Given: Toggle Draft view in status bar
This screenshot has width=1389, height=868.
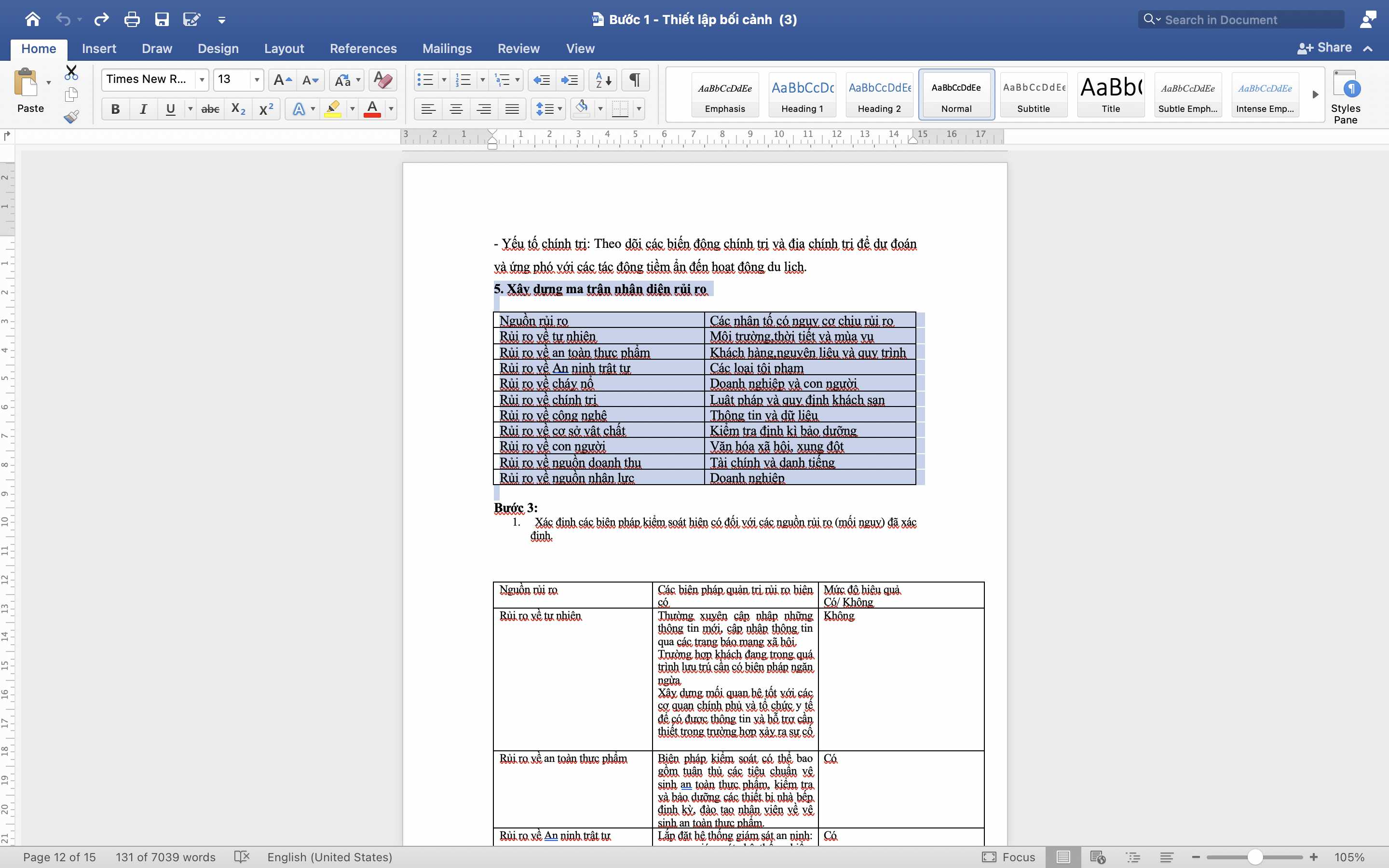Looking at the screenshot, I should 1166,856.
